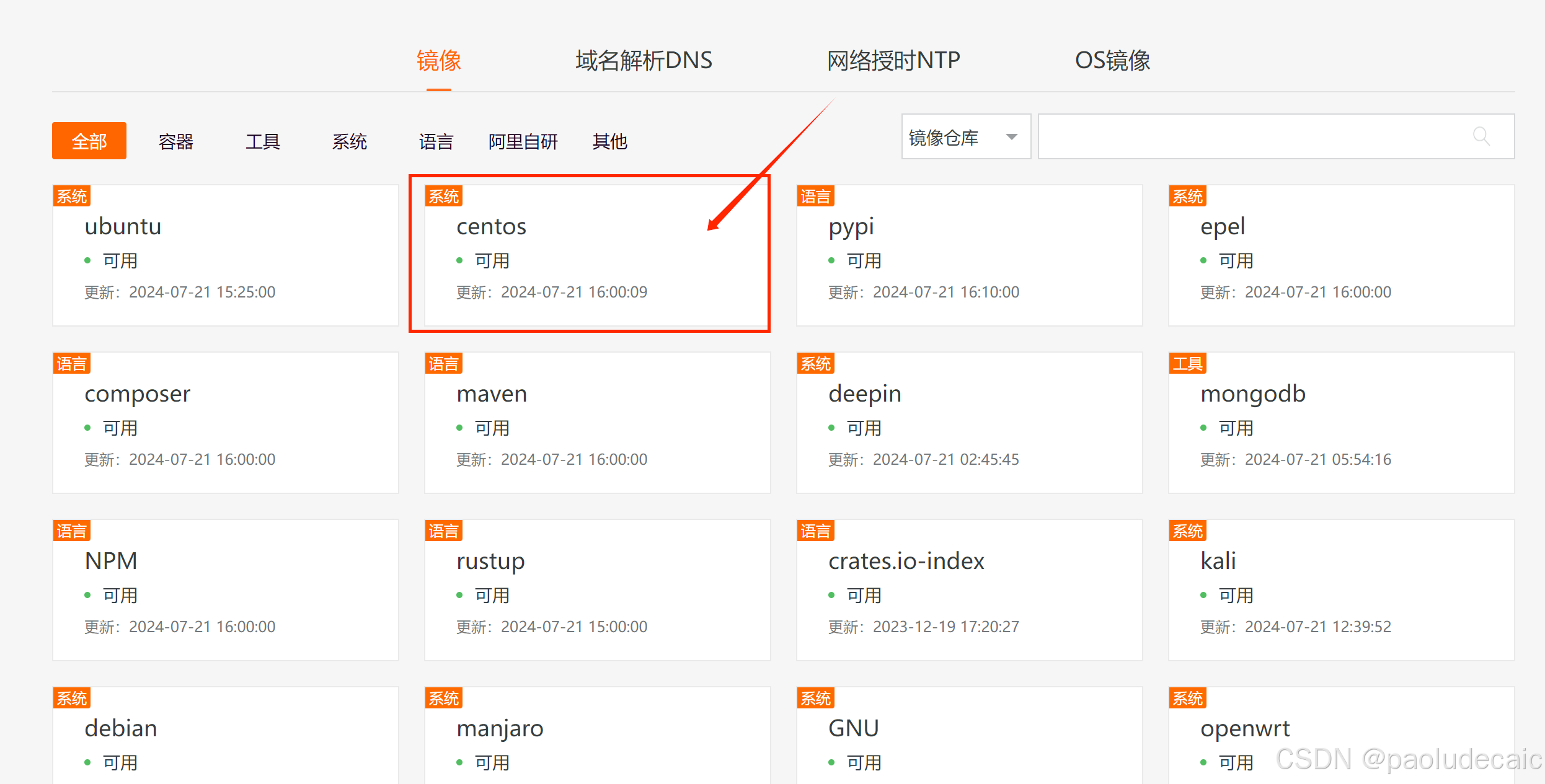Open the maven mirror card
Screen dimensions: 1545x784
click(598, 423)
